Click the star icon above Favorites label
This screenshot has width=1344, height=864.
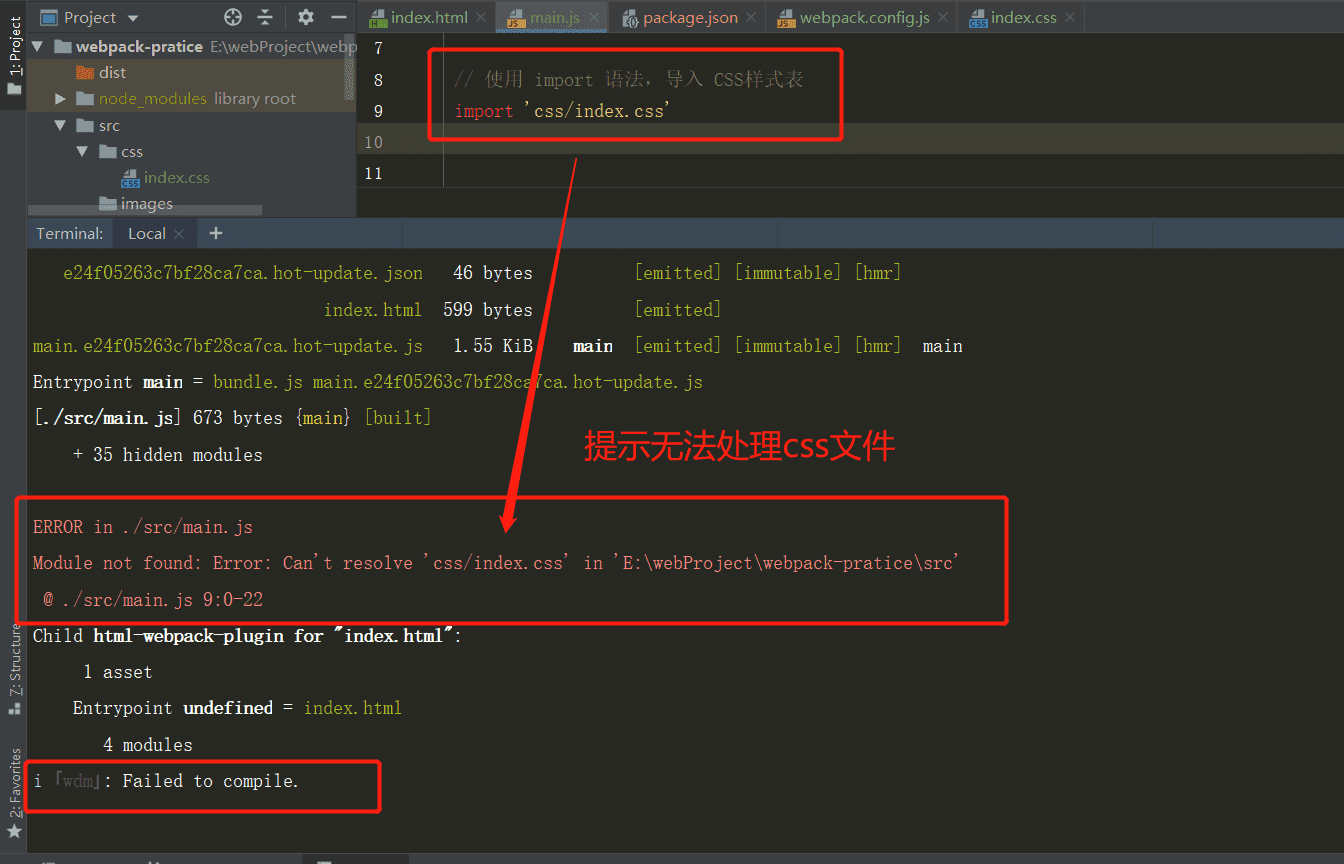pos(14,832)
